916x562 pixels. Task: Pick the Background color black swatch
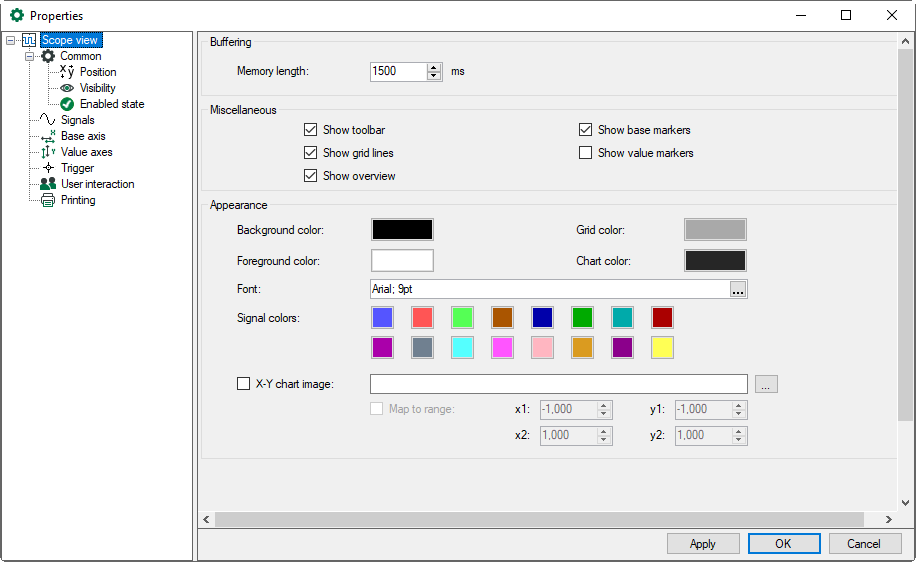pos(402,230)
